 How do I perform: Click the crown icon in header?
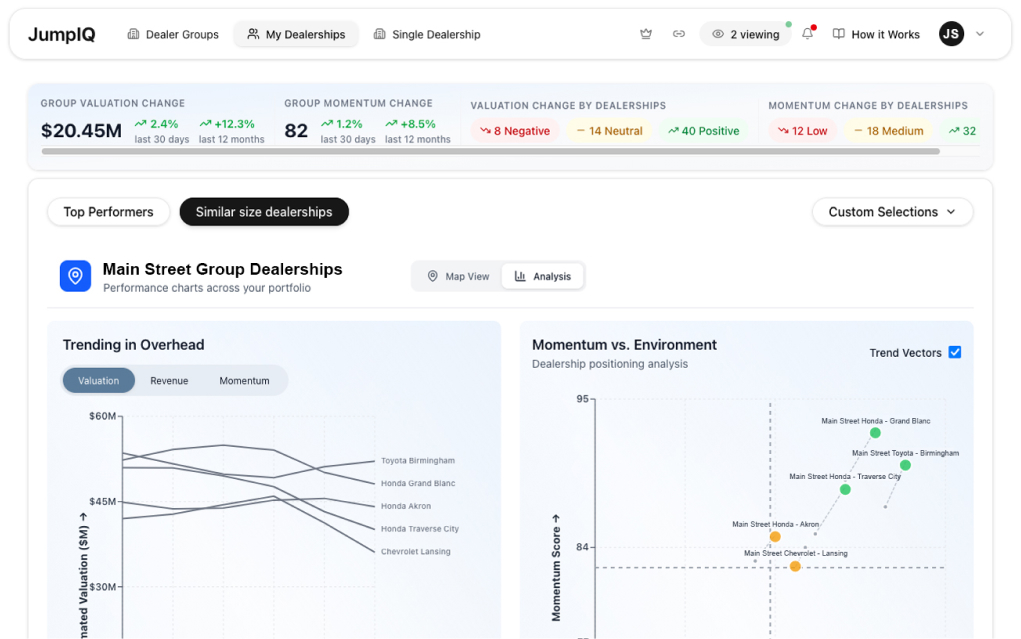click(x=646, y=34)
